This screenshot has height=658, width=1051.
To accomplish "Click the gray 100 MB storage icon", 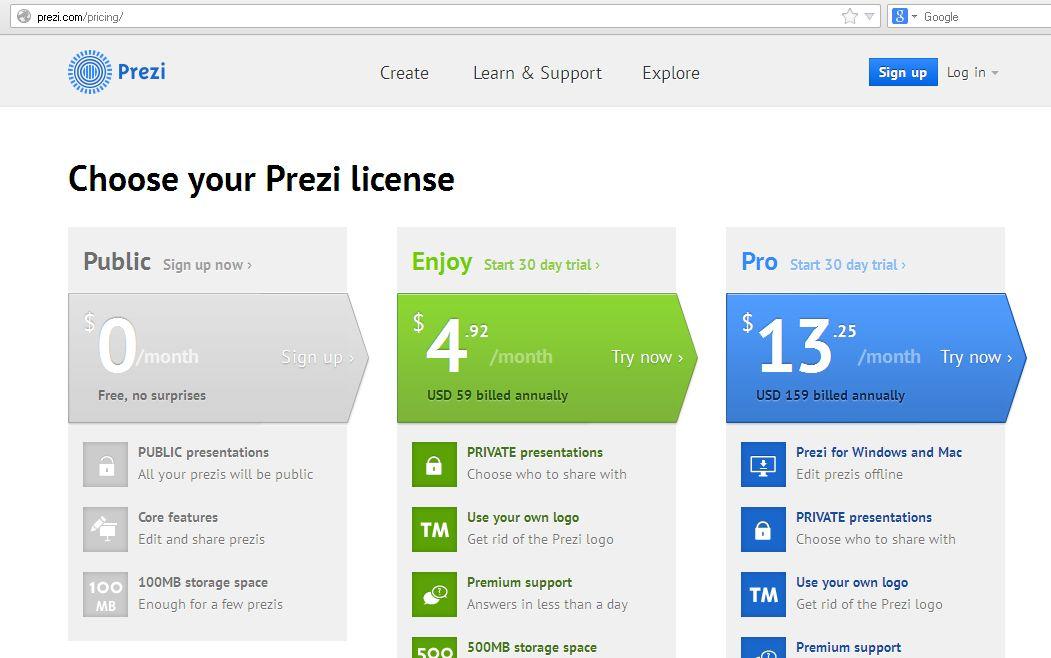I will click(105, 594).
